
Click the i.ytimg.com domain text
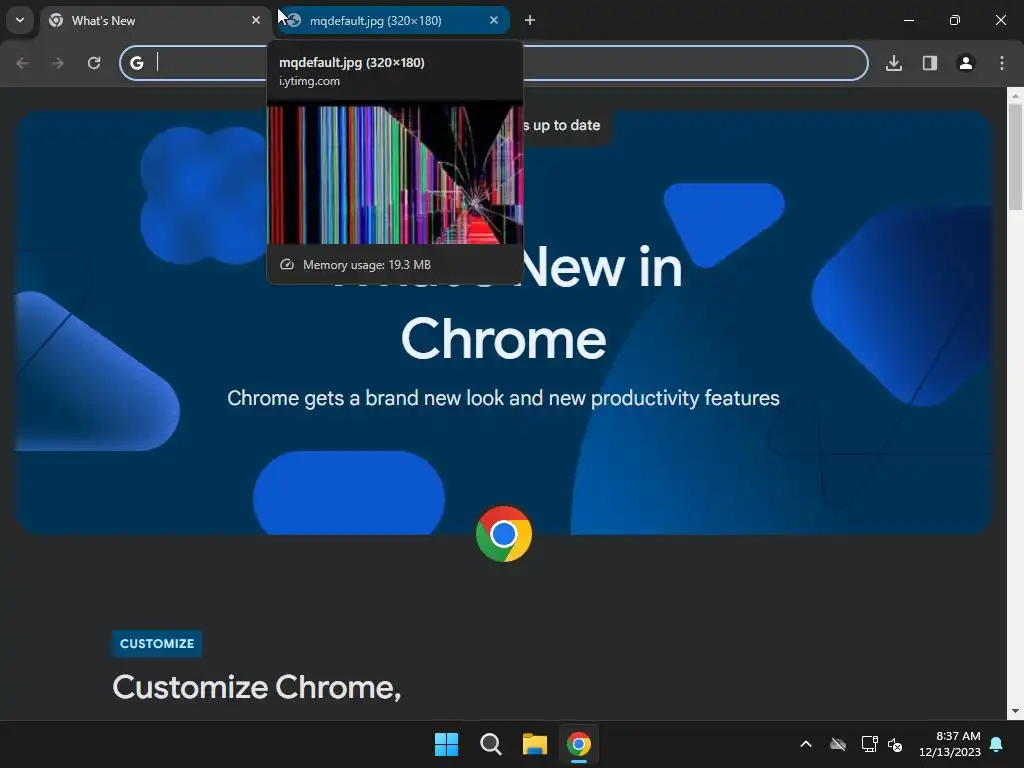(310, 81)
